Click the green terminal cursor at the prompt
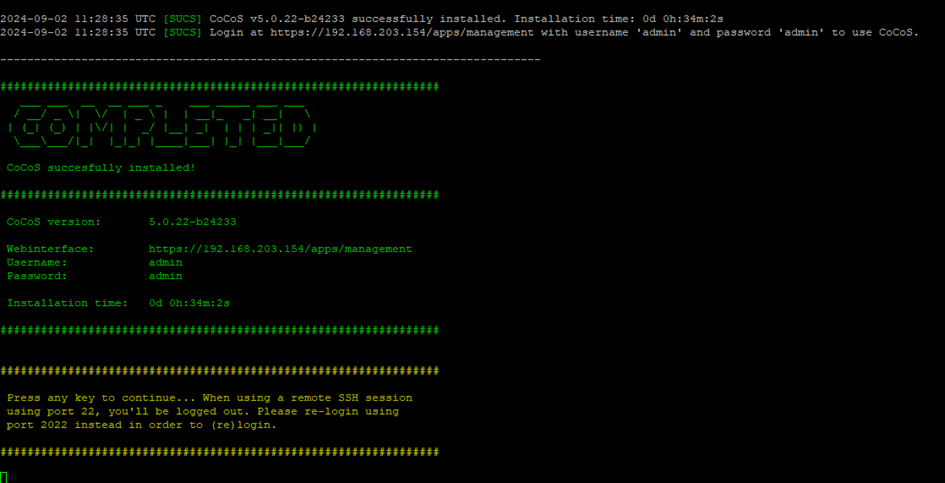 [x=4, y=477]
